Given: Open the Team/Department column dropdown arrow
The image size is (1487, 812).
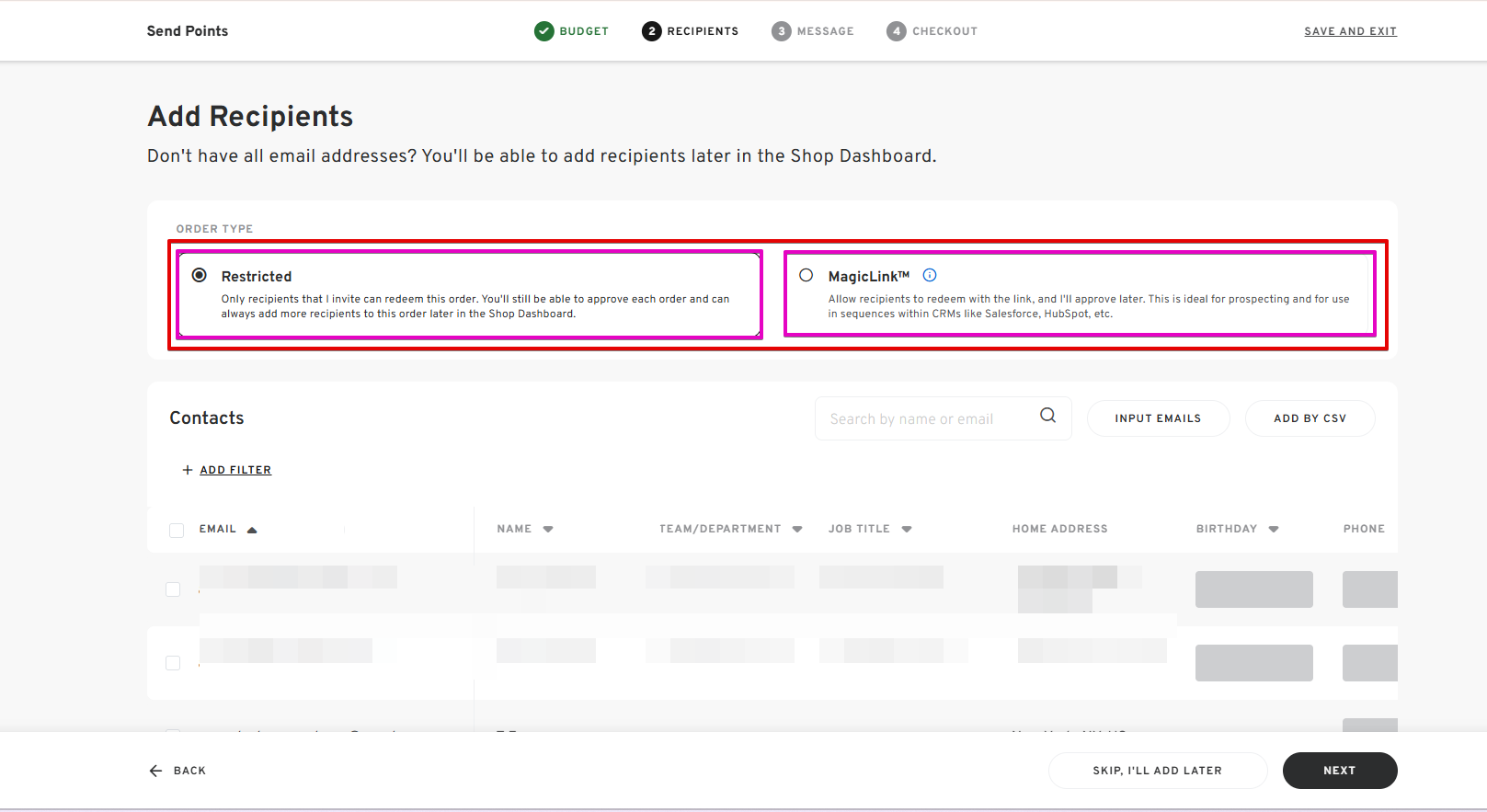Looking at the screenshot, I should tap(797, 530).
